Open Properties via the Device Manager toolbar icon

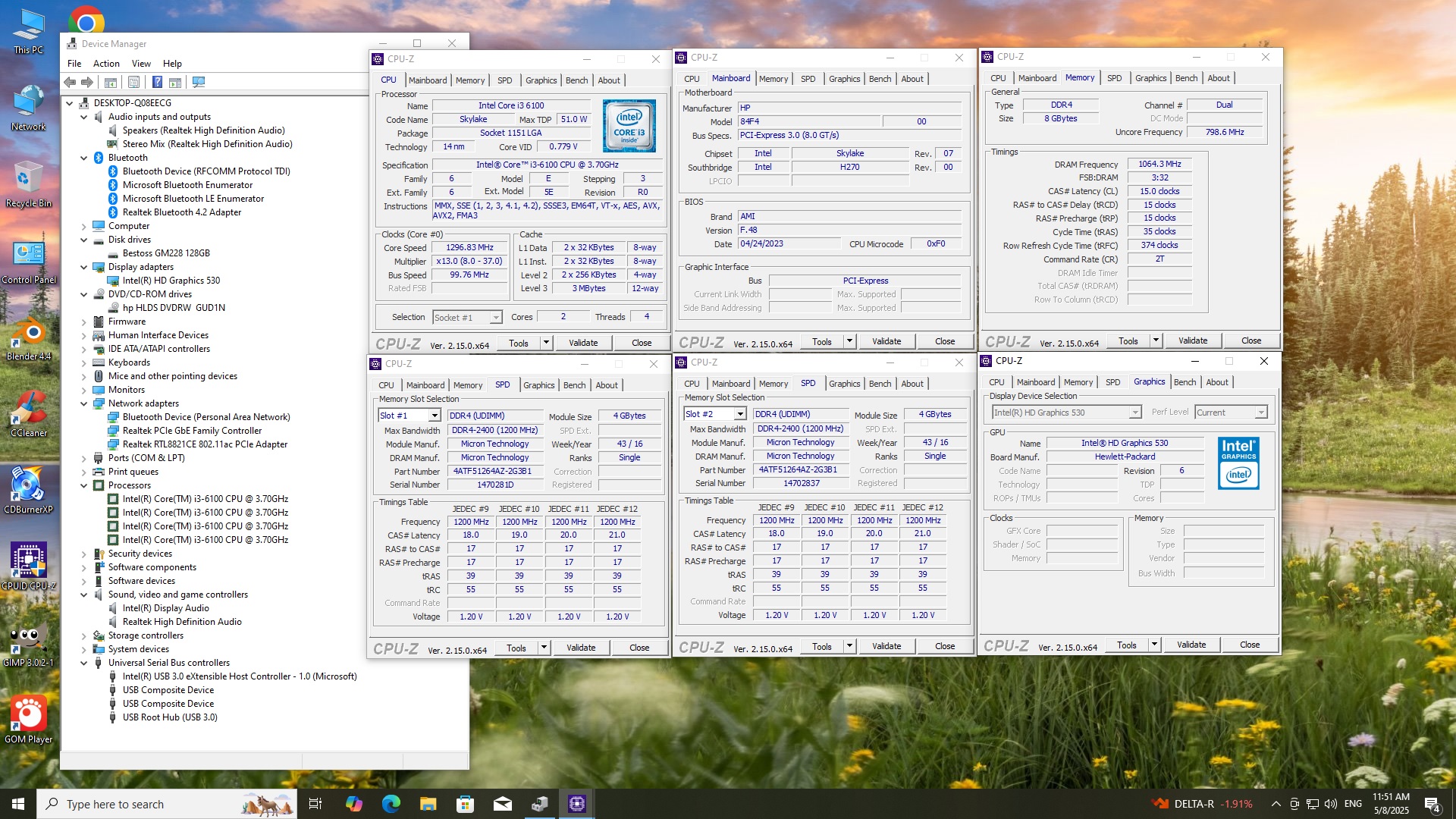(x=133, y=82)
